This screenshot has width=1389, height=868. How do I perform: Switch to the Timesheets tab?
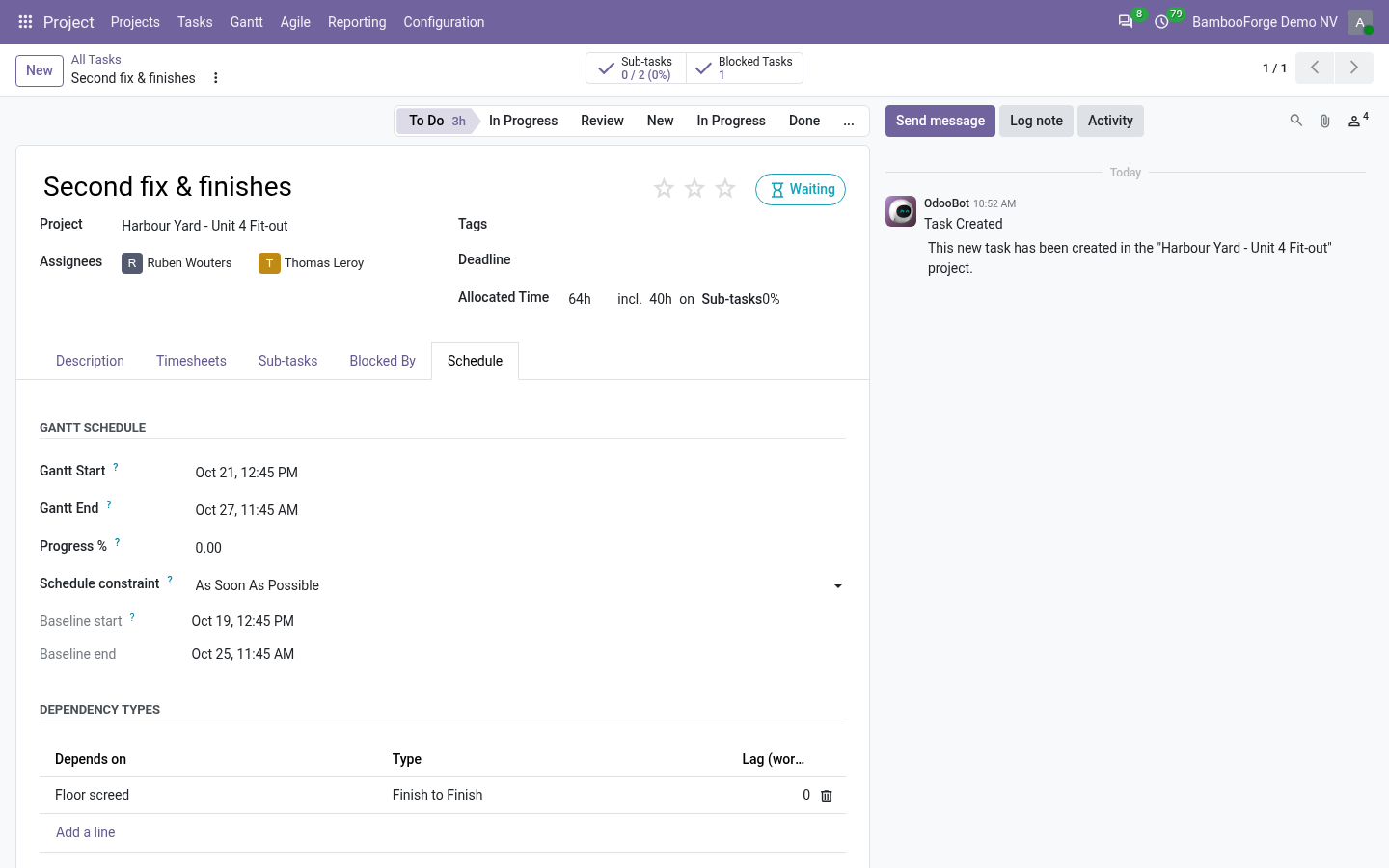pos(191,361)
